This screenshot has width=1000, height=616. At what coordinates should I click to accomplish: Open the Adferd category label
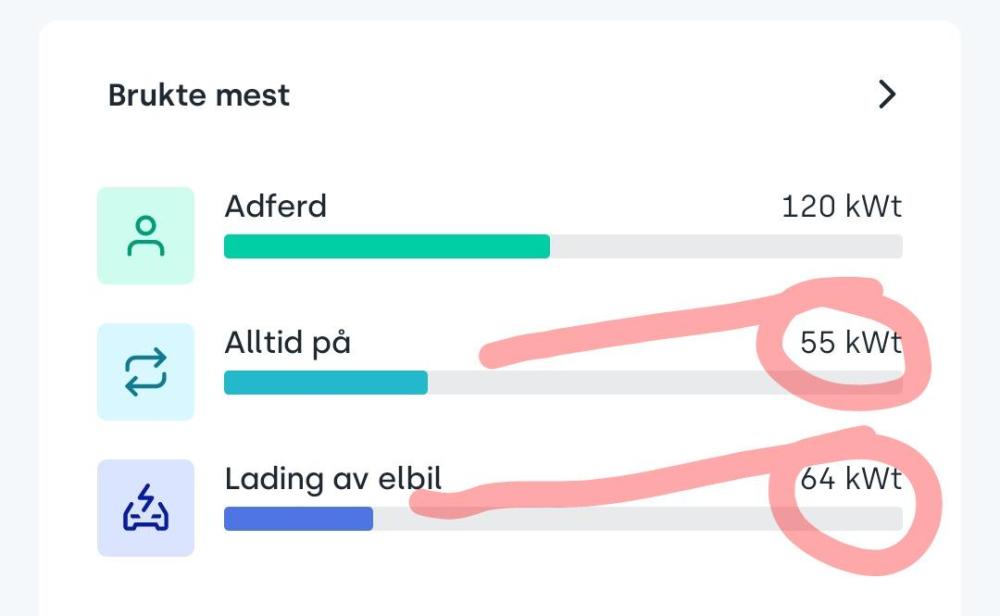[x=276, y=206]
